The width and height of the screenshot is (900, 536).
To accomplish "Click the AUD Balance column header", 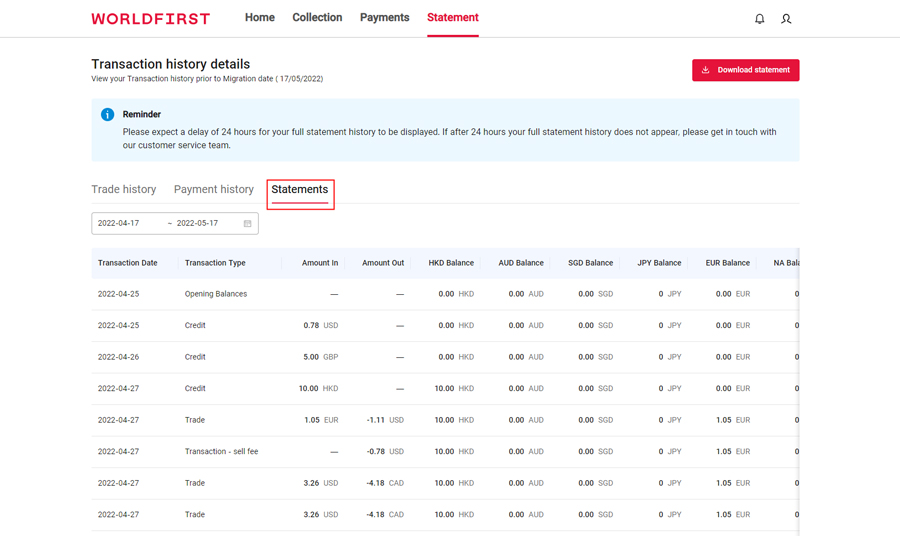I will point(521,263).
